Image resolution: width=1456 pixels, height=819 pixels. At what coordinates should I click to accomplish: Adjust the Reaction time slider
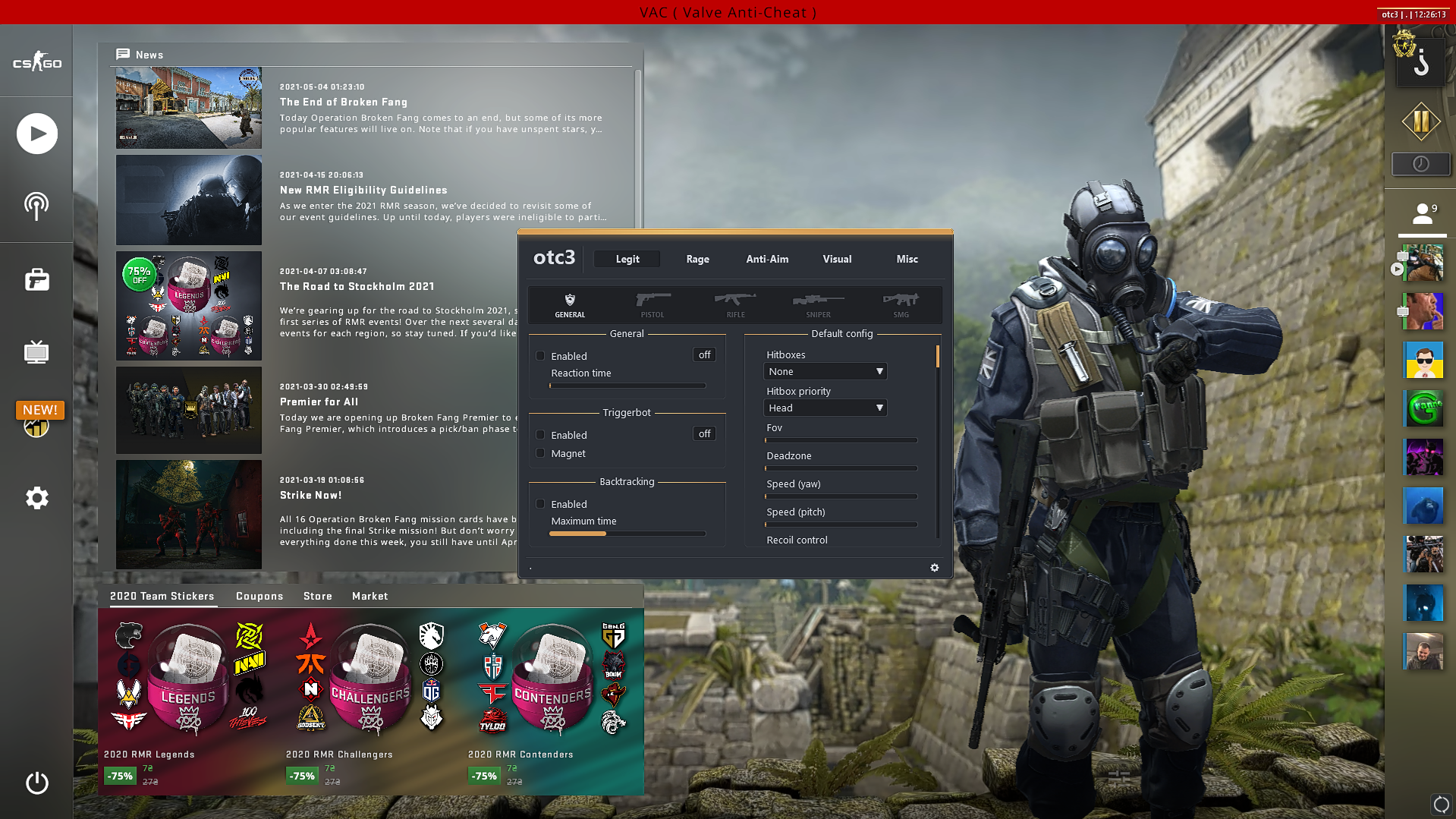coord(627,386)
